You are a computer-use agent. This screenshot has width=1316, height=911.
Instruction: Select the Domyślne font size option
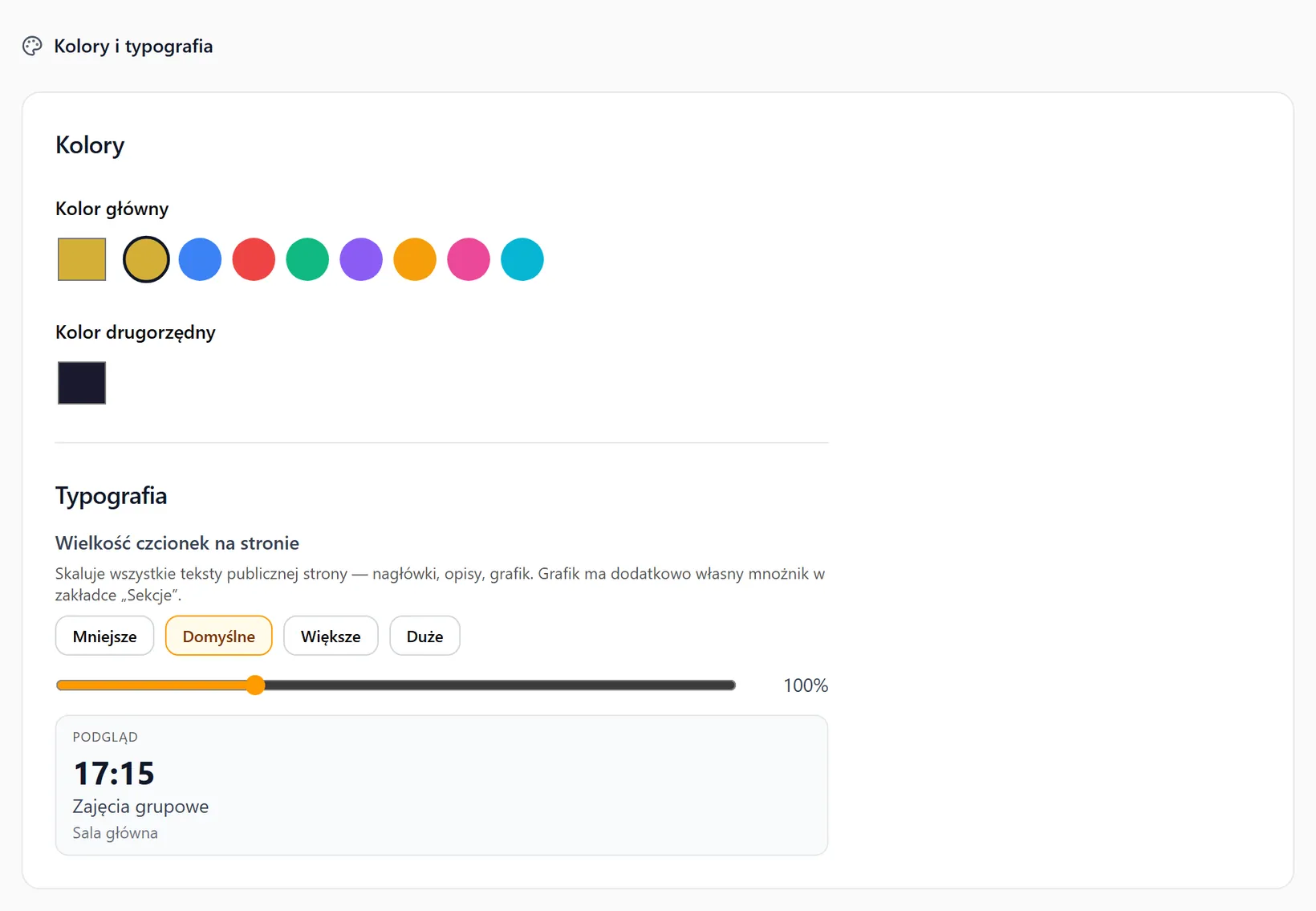tap(218, 636)
